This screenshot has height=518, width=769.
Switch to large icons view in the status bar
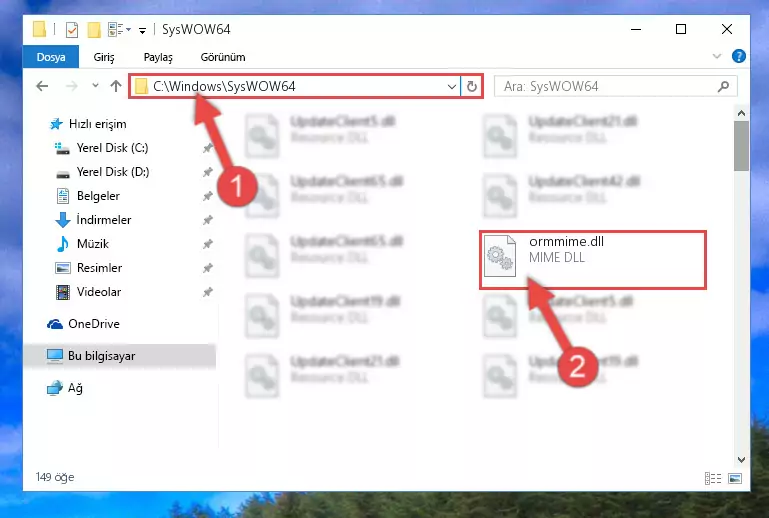(x=735, y=478)
